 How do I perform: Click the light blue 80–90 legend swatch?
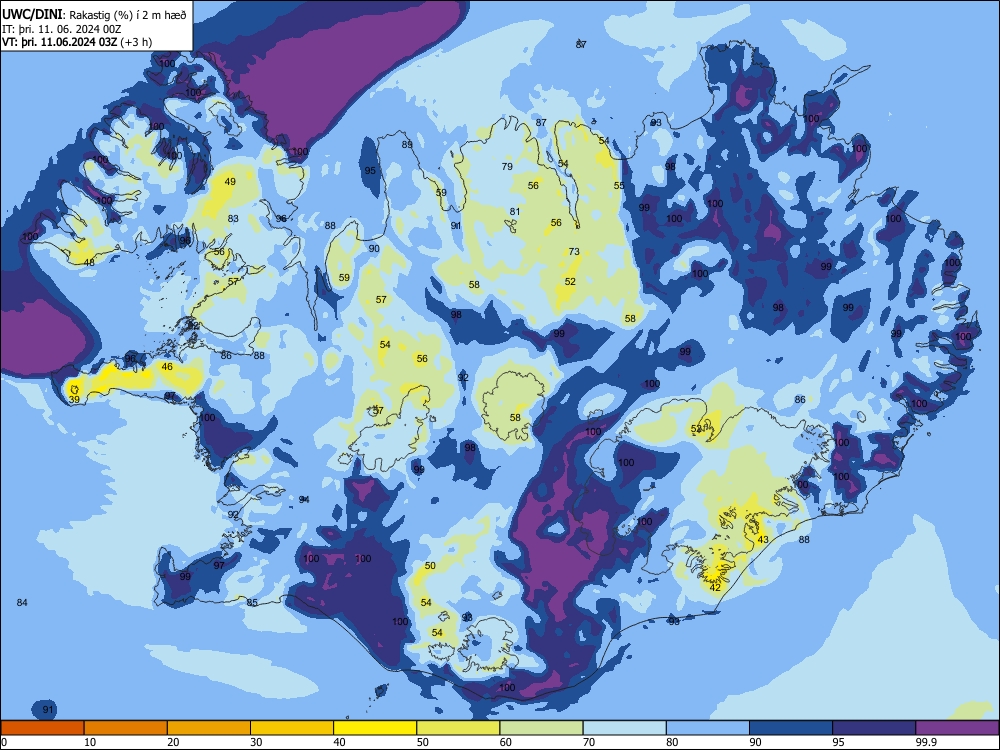tap(708, 728)
